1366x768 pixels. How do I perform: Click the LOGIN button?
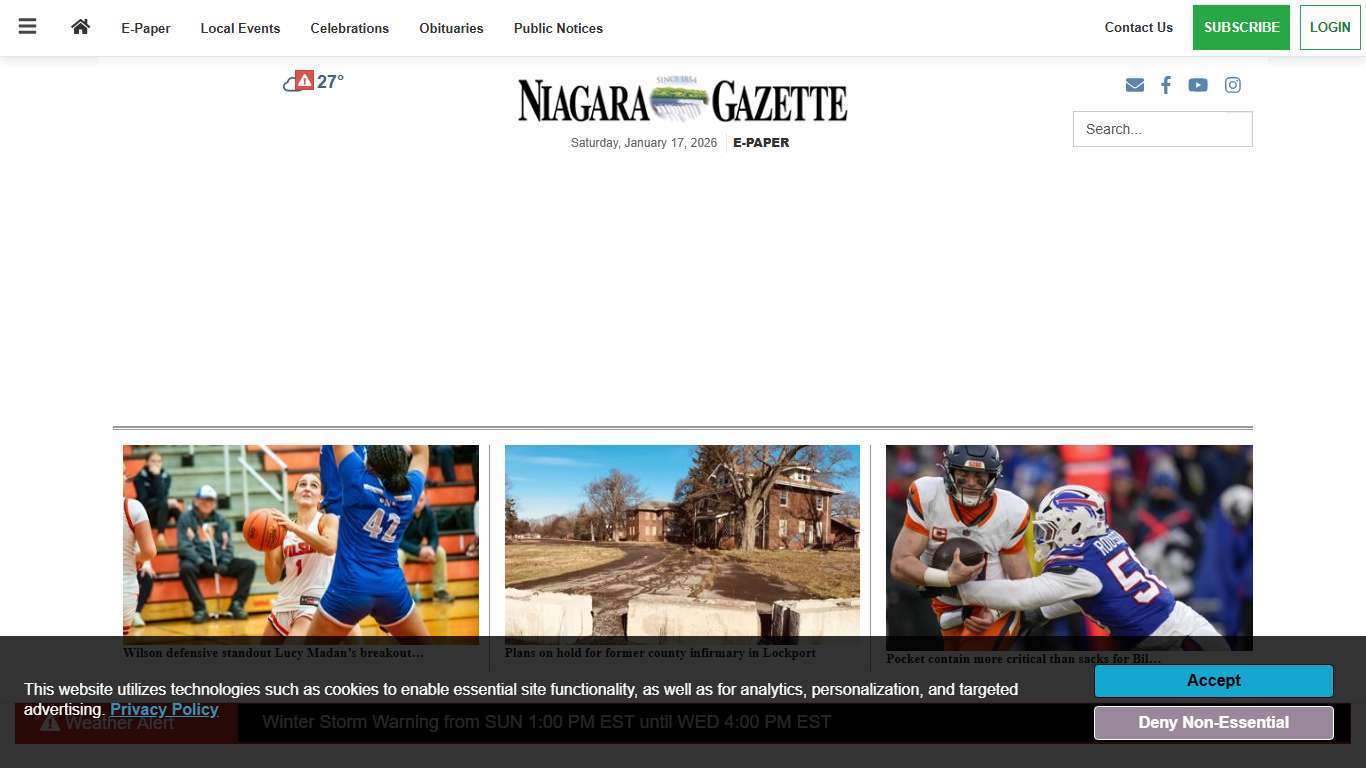click(x=1330, y=27)
